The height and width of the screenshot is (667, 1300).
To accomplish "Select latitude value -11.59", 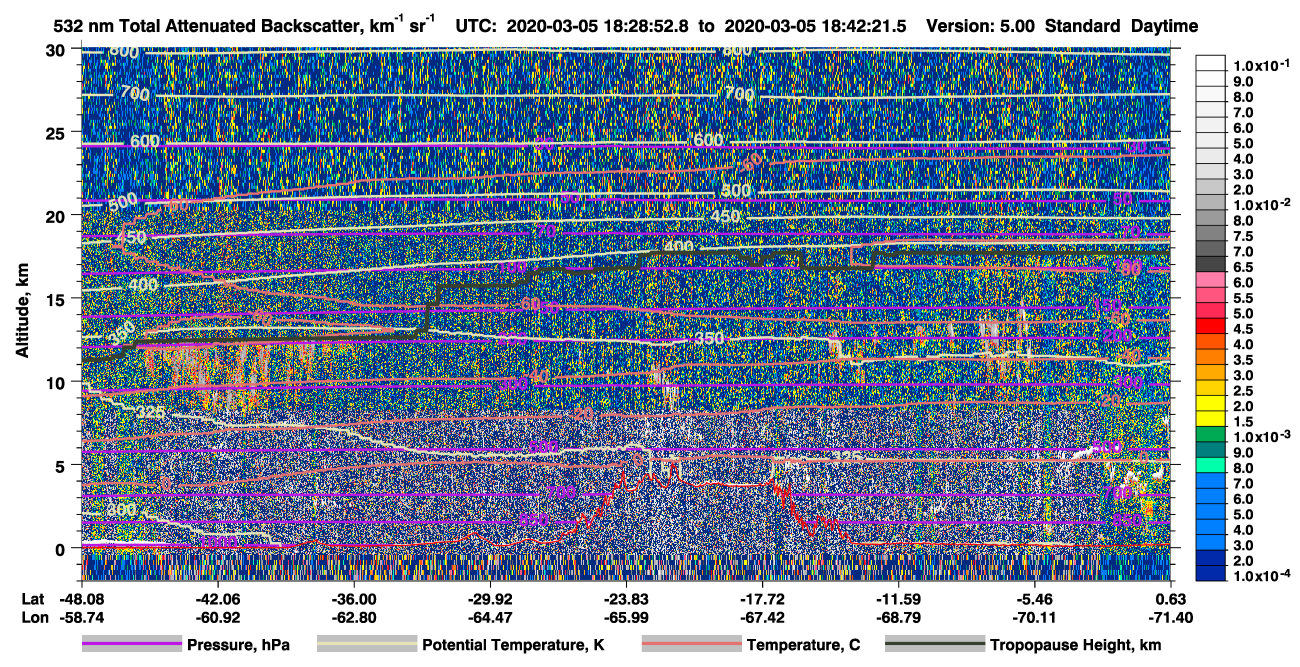I will pyautogui.click(x=899, y=598).
